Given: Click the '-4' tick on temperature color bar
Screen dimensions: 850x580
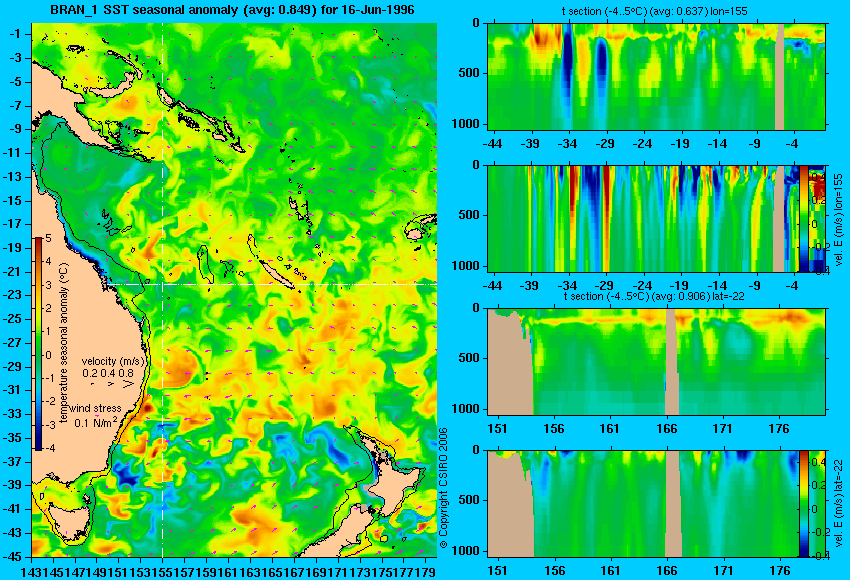Looking at the screenshot, I should [48, 449].
